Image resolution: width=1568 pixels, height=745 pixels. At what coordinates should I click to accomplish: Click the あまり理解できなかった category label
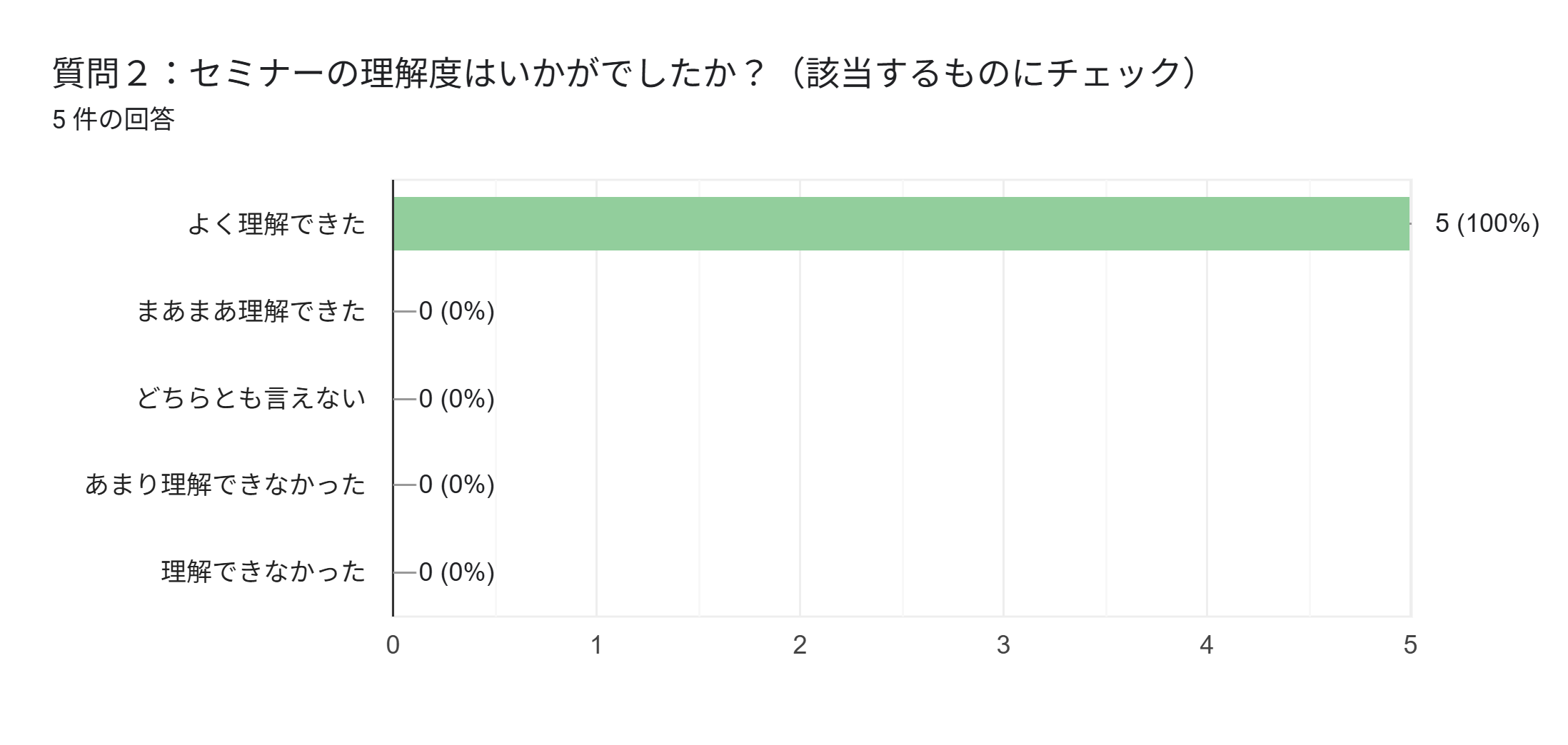pos(226,485)
